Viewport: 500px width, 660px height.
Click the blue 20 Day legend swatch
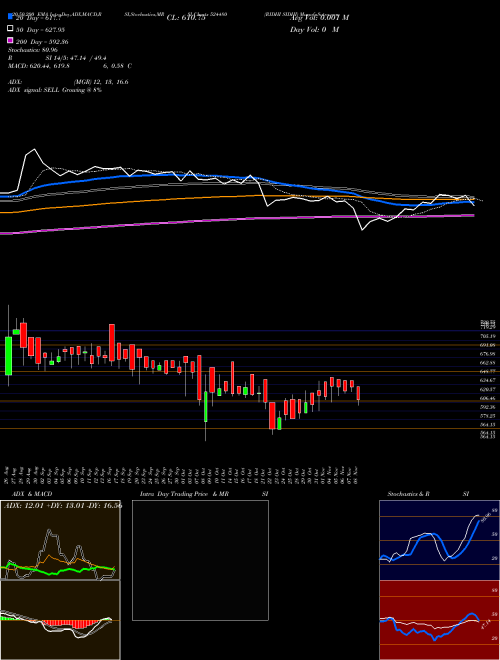click(10, 17)
